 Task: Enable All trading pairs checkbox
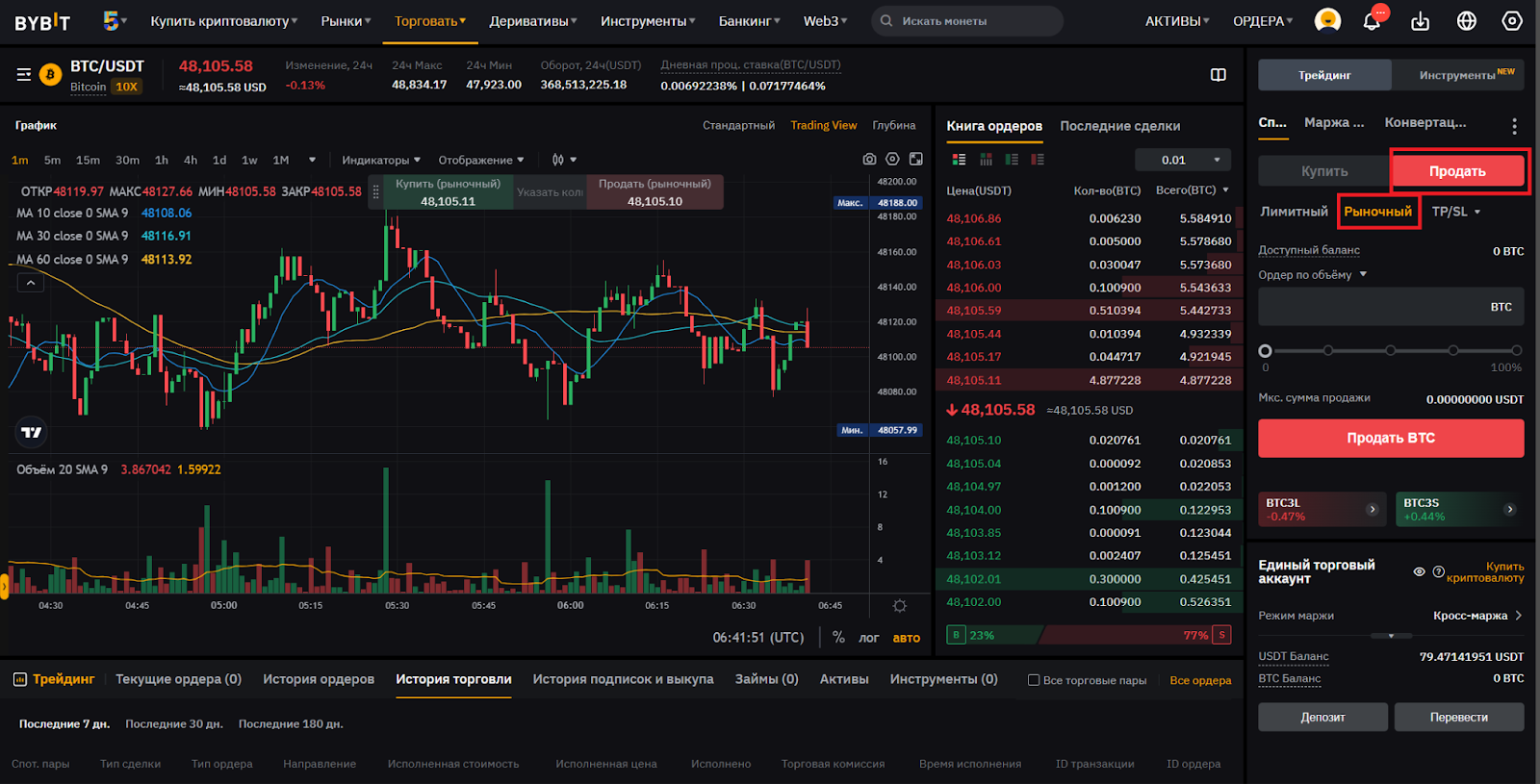click(1034, 680)
